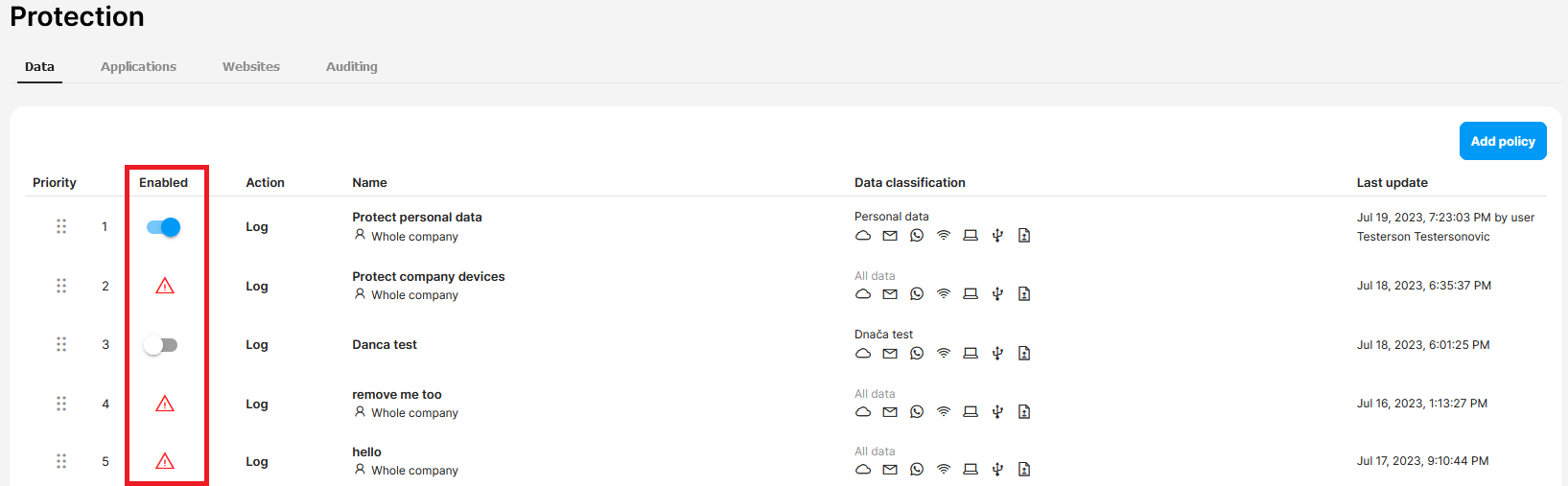This screenshot has height=486, width=1568.
Task: Click the Last update column header
Action: click(x=1392, y=182)
